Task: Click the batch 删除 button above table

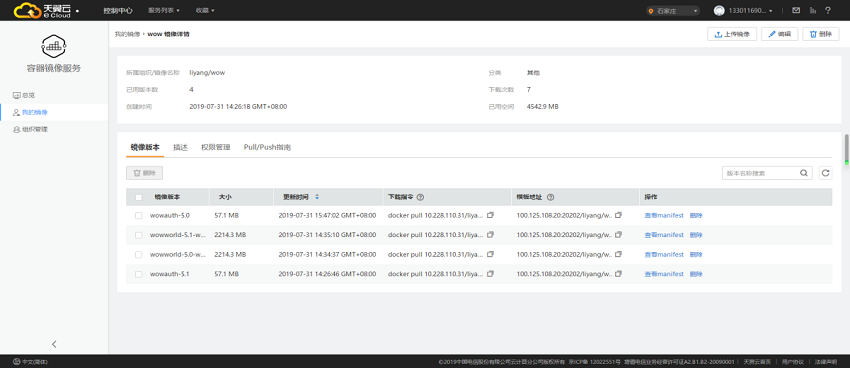Action: click(x=145, y=173)
